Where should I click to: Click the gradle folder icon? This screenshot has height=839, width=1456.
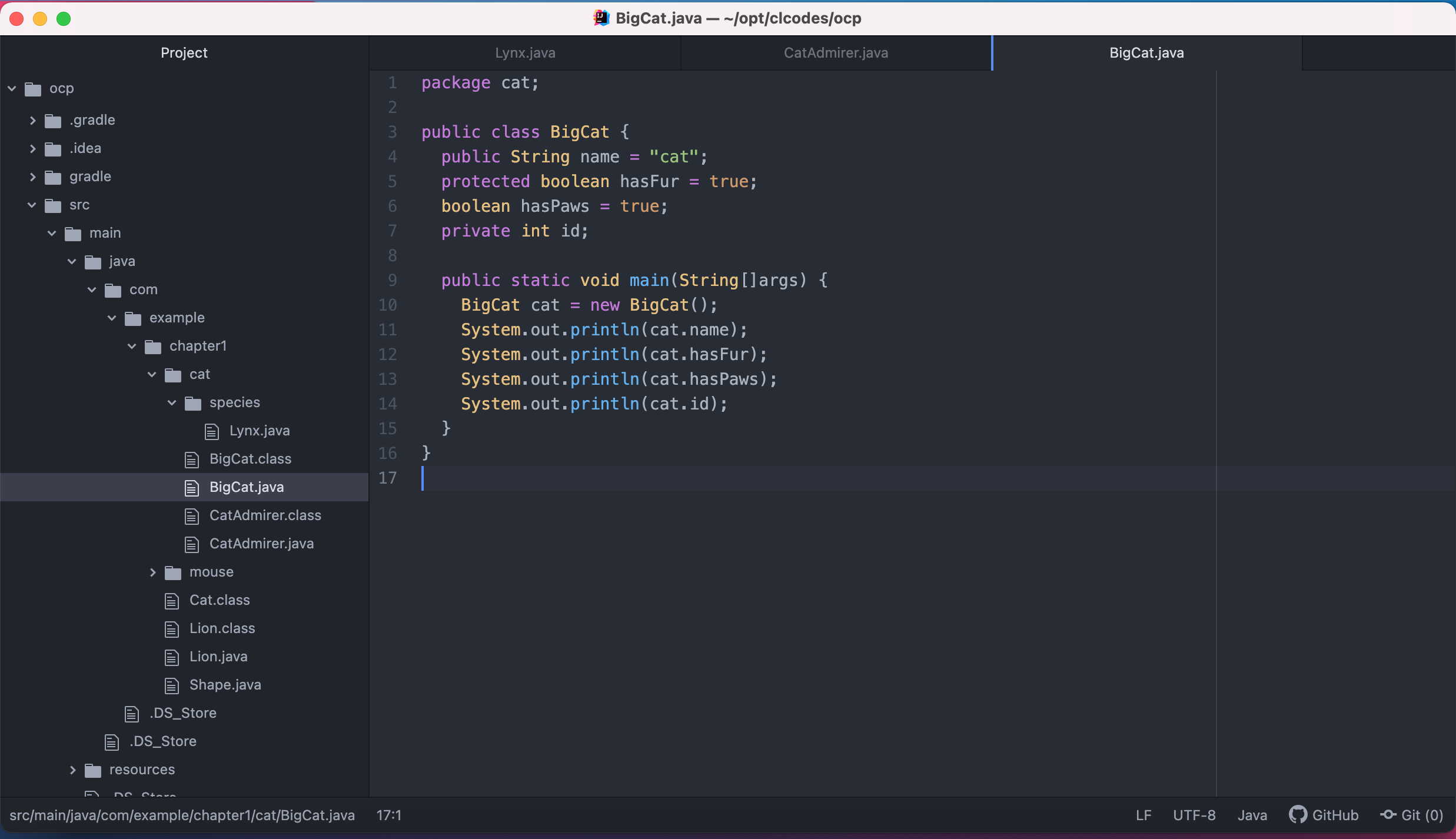pyautogui.click(x=53, y=178)
